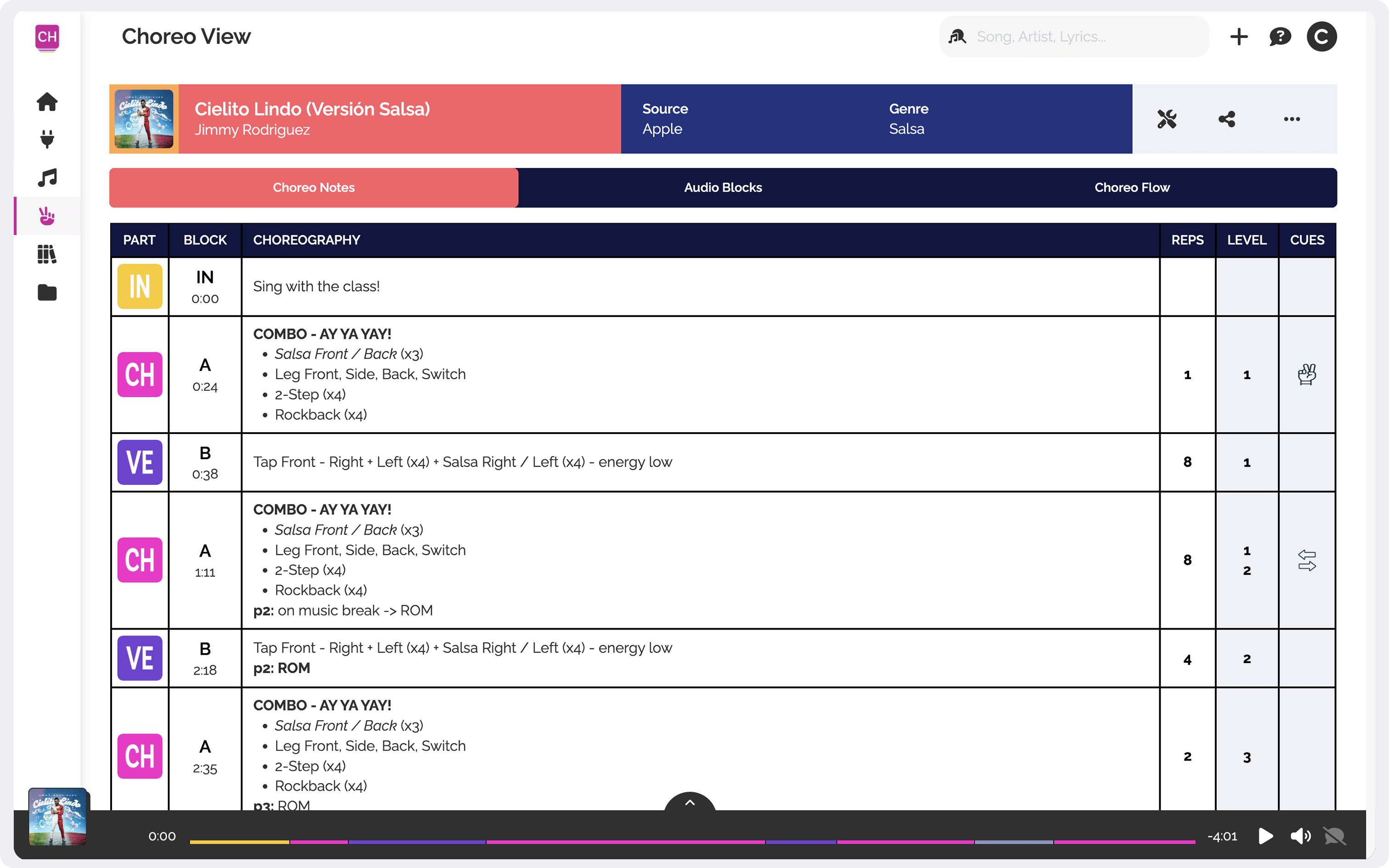
Task: Expand the player panel with up chevron
Action: (690, 803)
